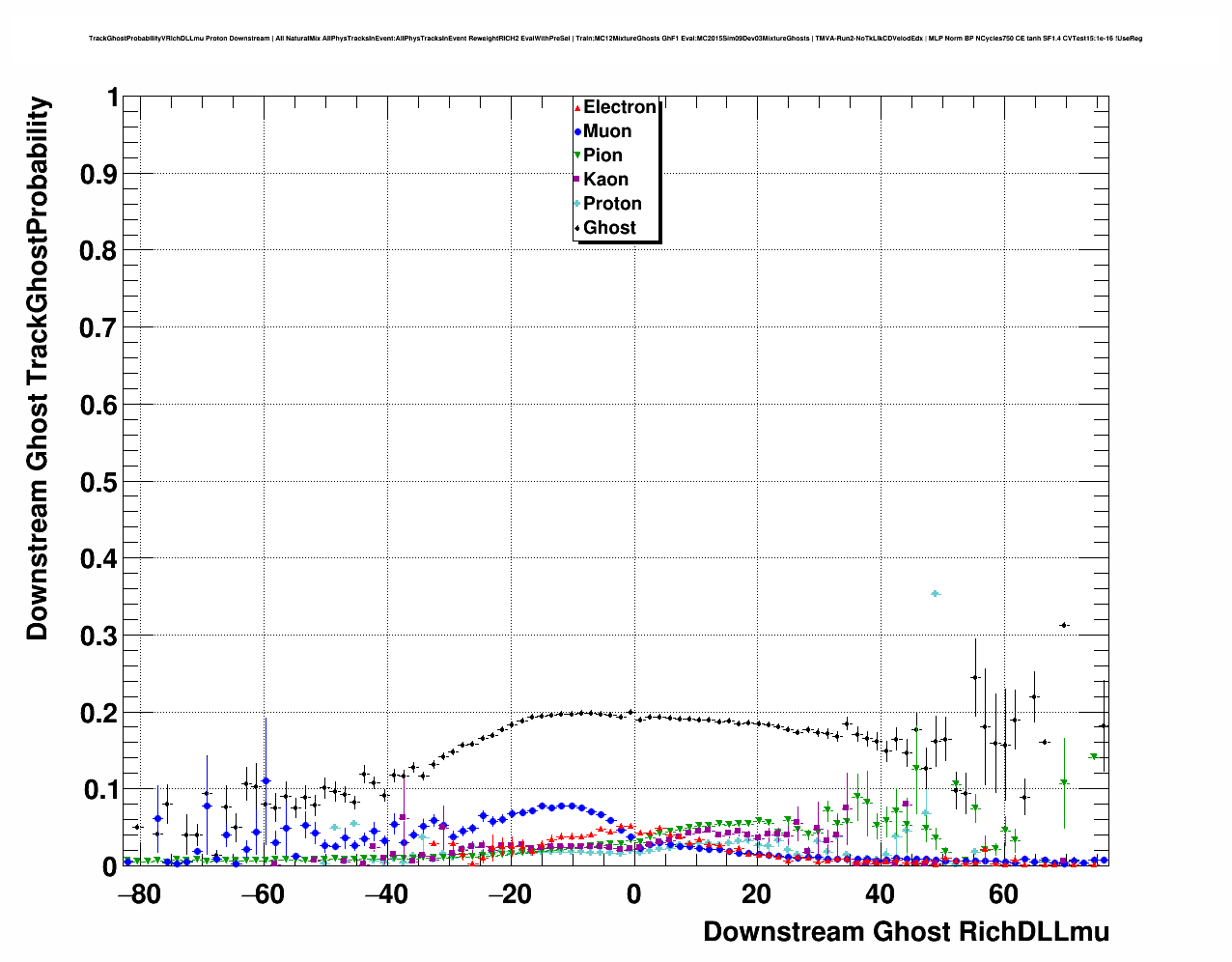This screenshot has height=962, width=1232.
Task: Click the x-axis center tick label "0"
Action: [x=633, y=894]
